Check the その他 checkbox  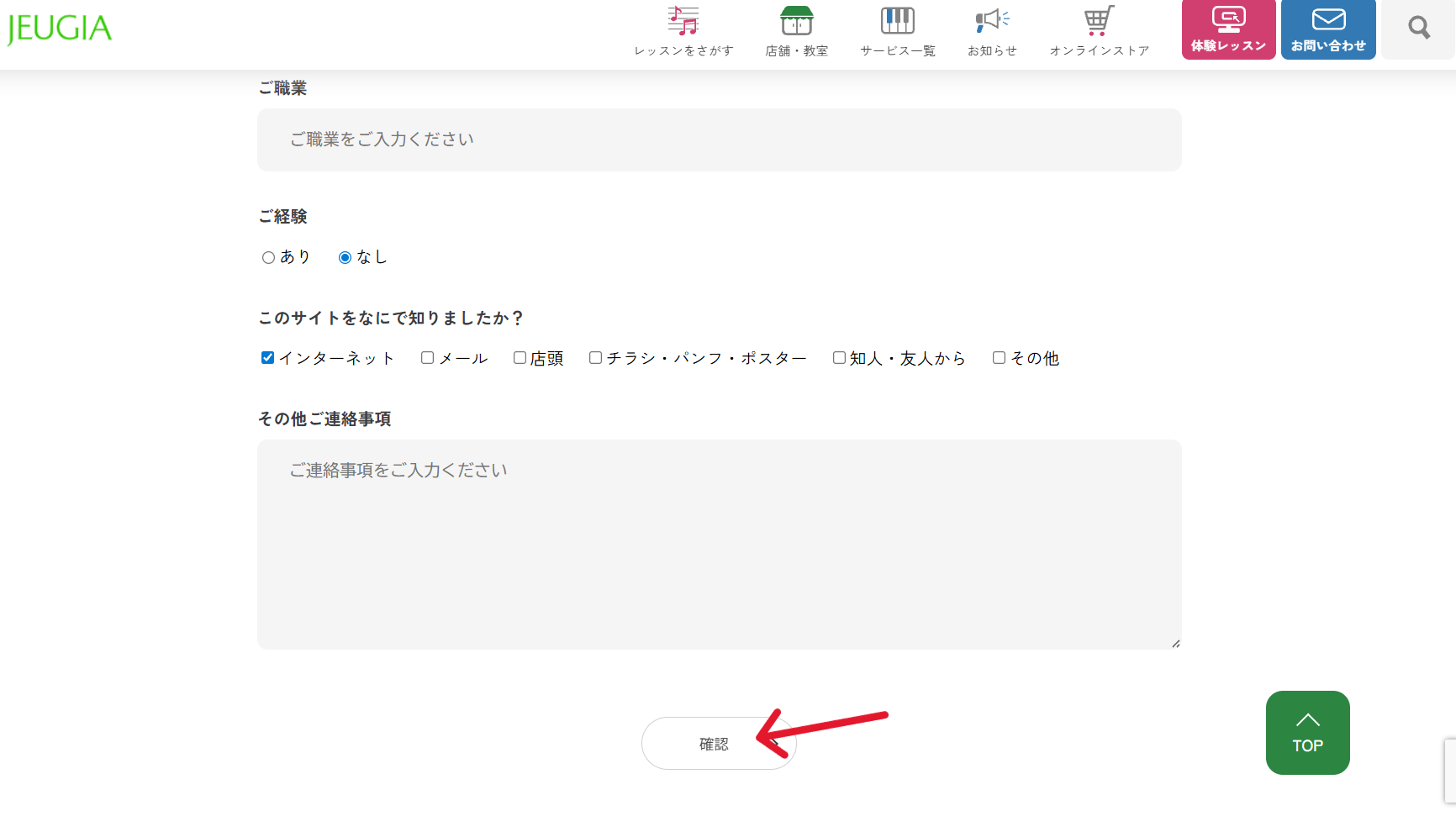click(999, 358)
